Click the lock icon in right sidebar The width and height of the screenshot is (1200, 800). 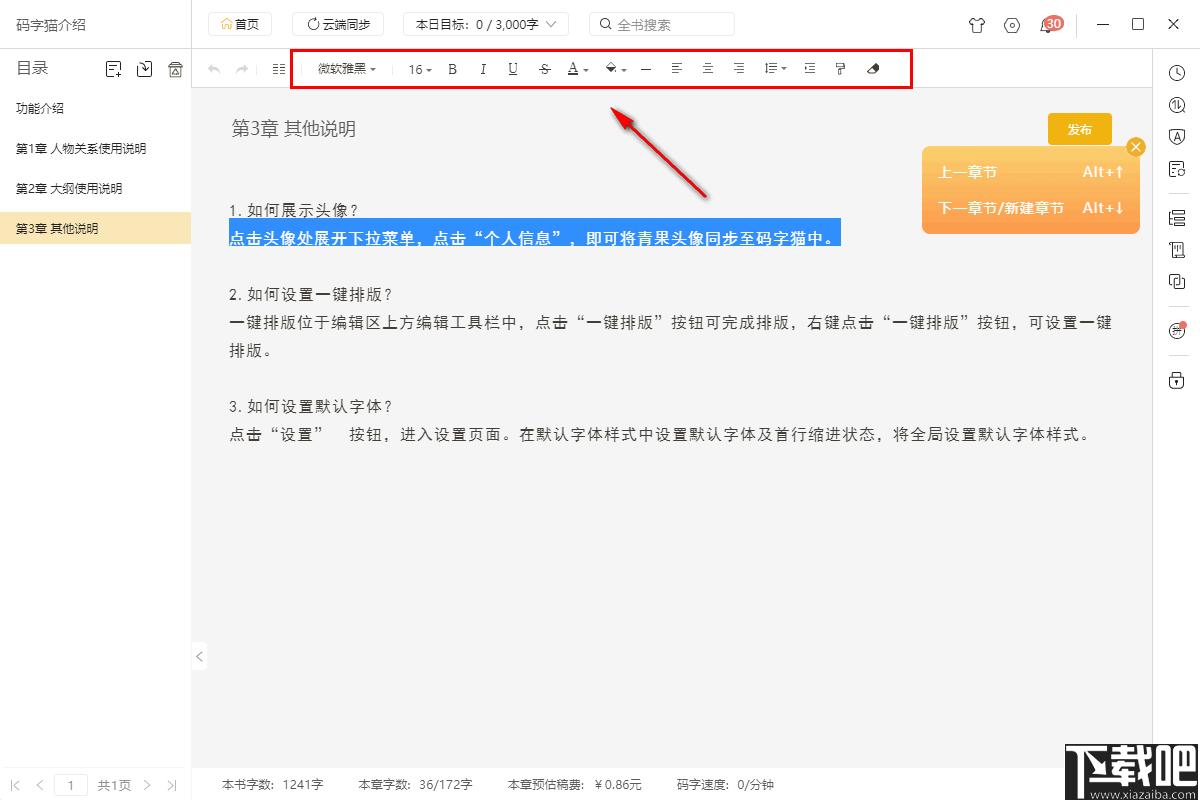pyautogui.click(x=1176, y=380)
